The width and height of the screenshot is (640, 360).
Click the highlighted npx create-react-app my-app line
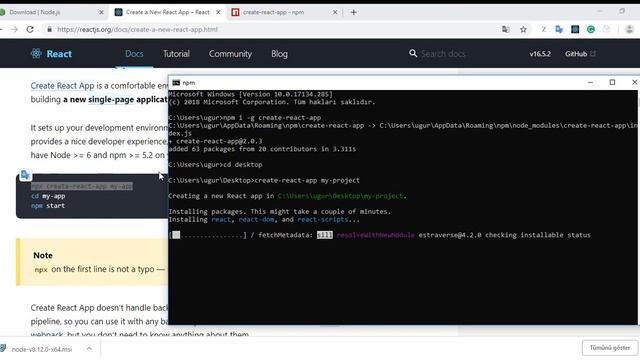(x=82, y=186)
